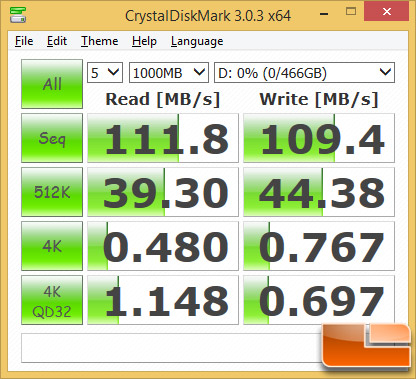This screenshot has height=379, width=416.
Task: Maximize the CrystalDiskMark window
Action: [351, 12]
